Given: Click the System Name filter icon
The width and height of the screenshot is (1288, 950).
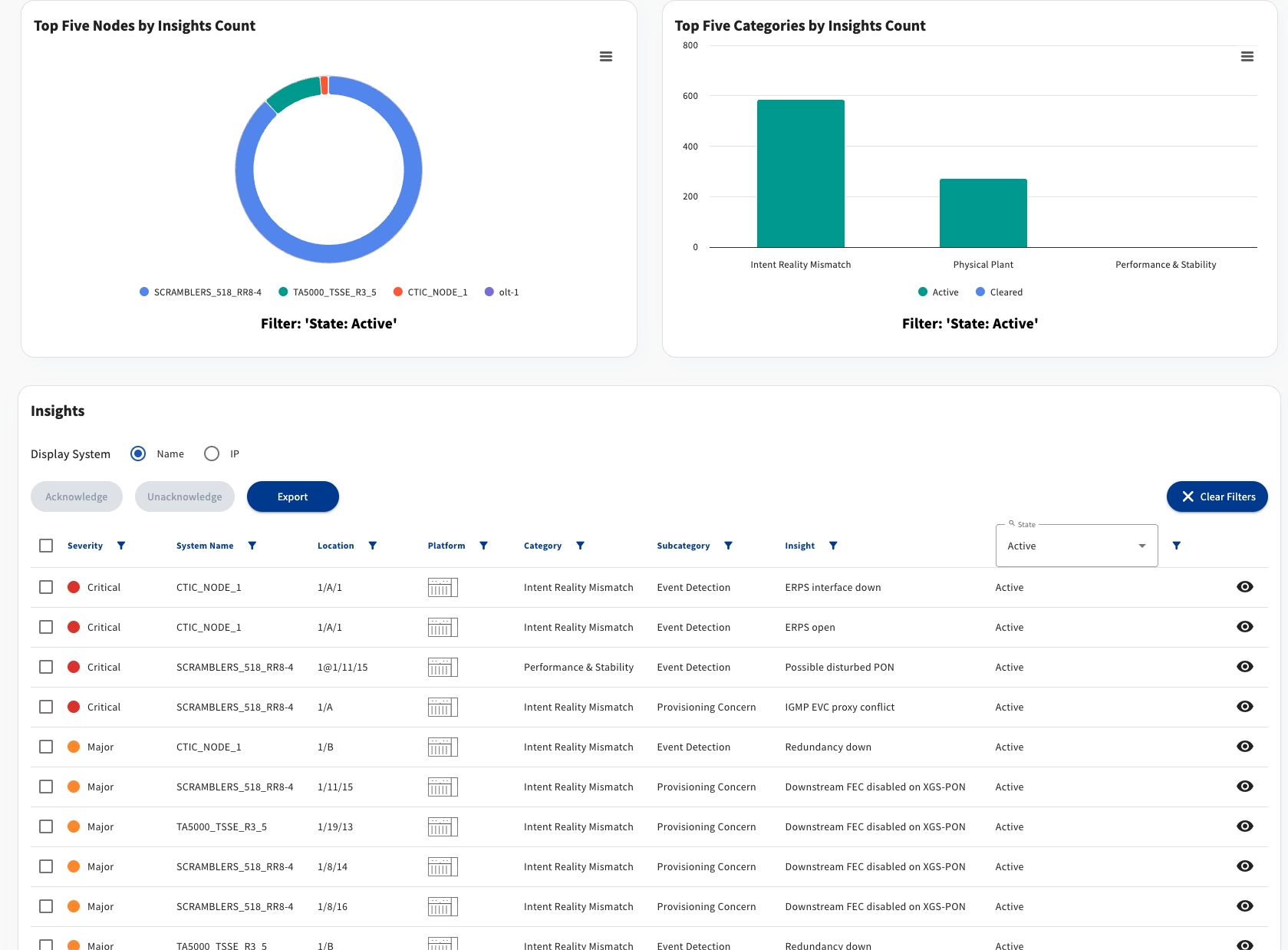Looking at the screenshot, I should [x=252, y=546].
